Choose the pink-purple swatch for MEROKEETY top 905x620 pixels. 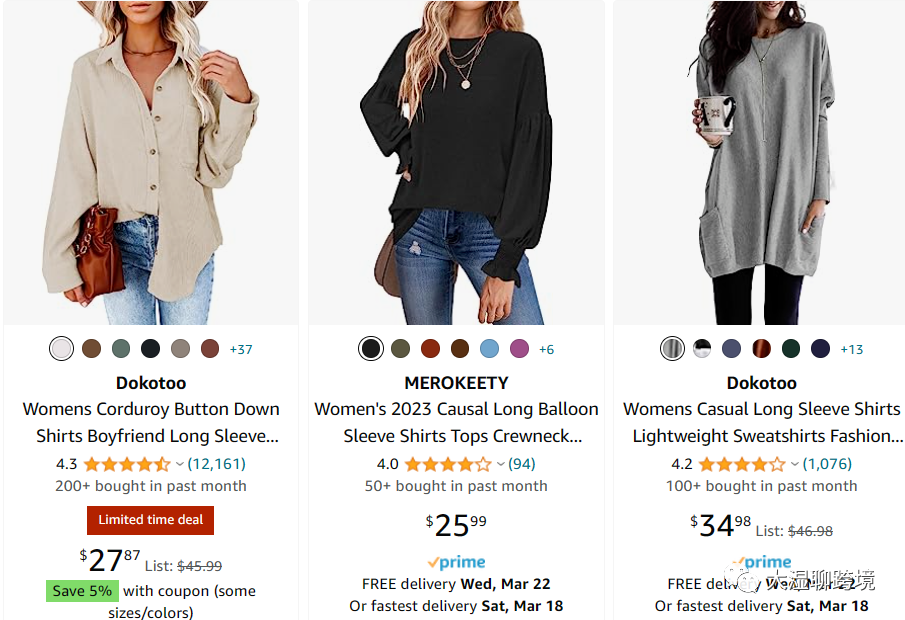(x=518, y=349)
